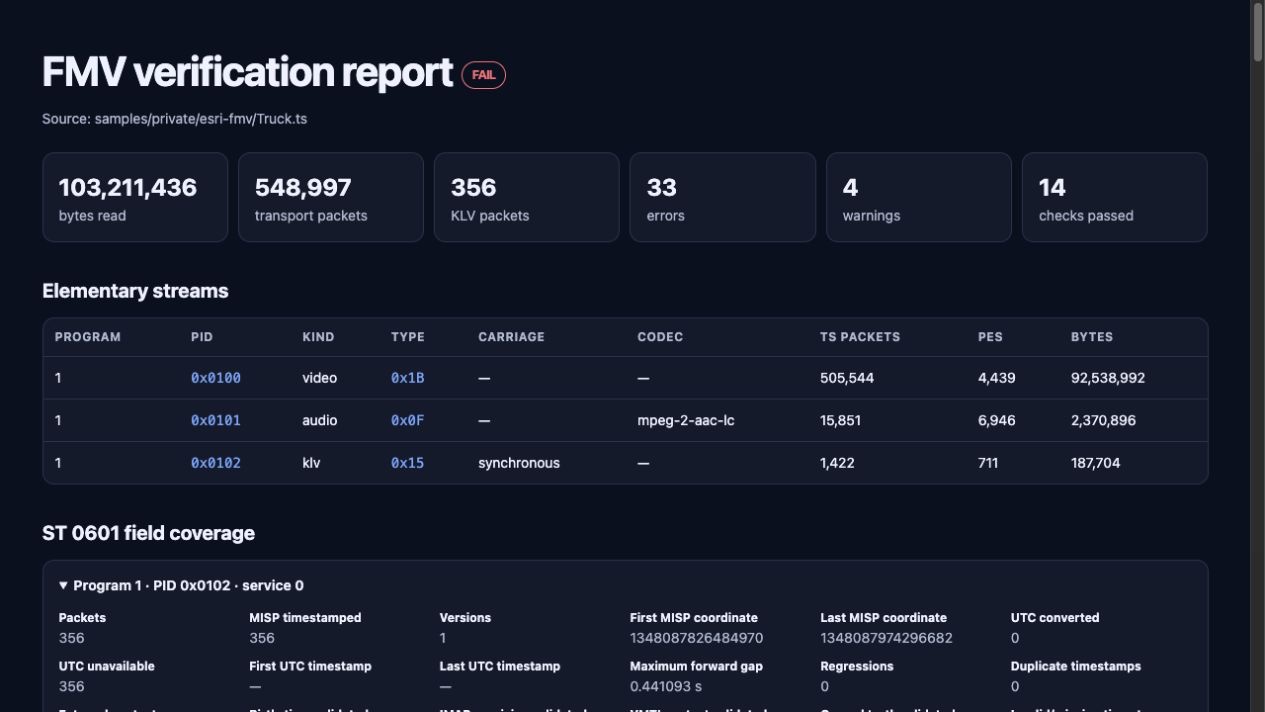
Task: Click the Elementary streams heading
Action: tap(135, 291)
